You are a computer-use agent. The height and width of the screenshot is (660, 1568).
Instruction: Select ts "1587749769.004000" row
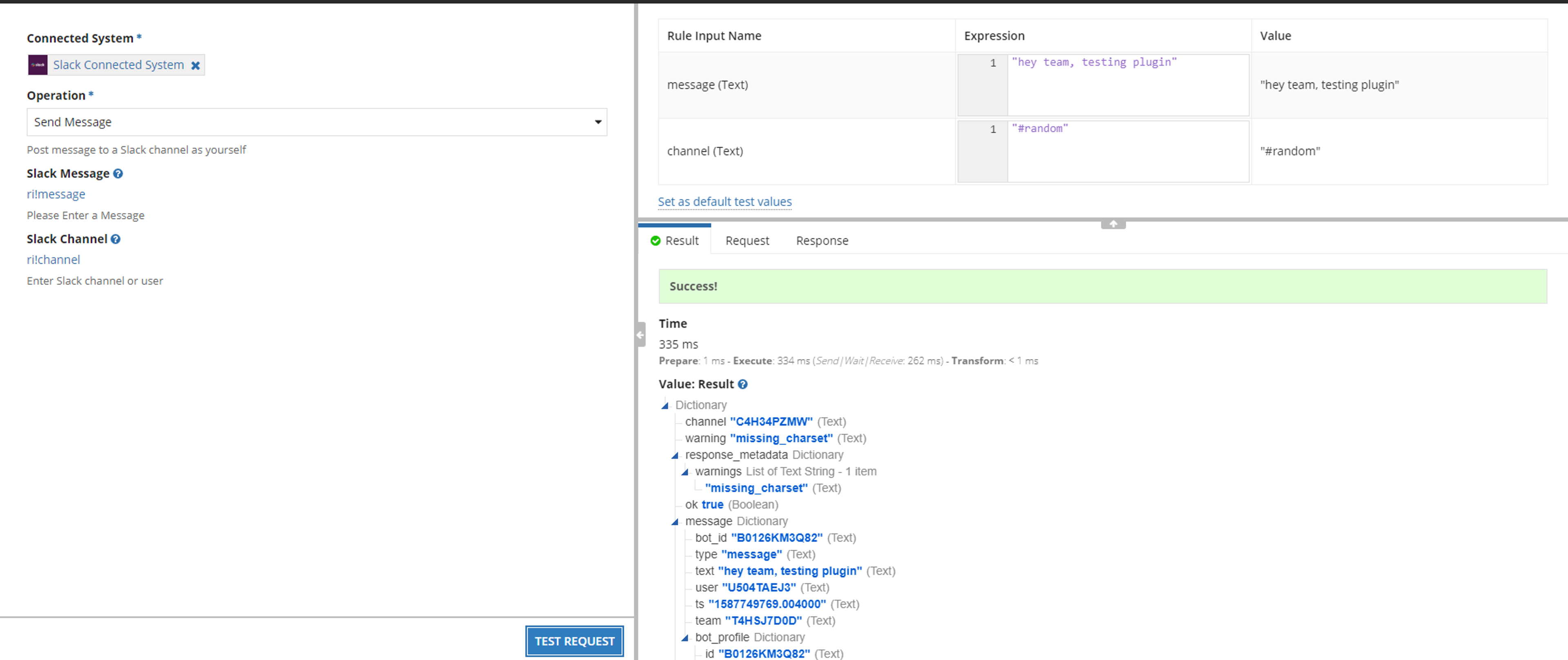777,604
